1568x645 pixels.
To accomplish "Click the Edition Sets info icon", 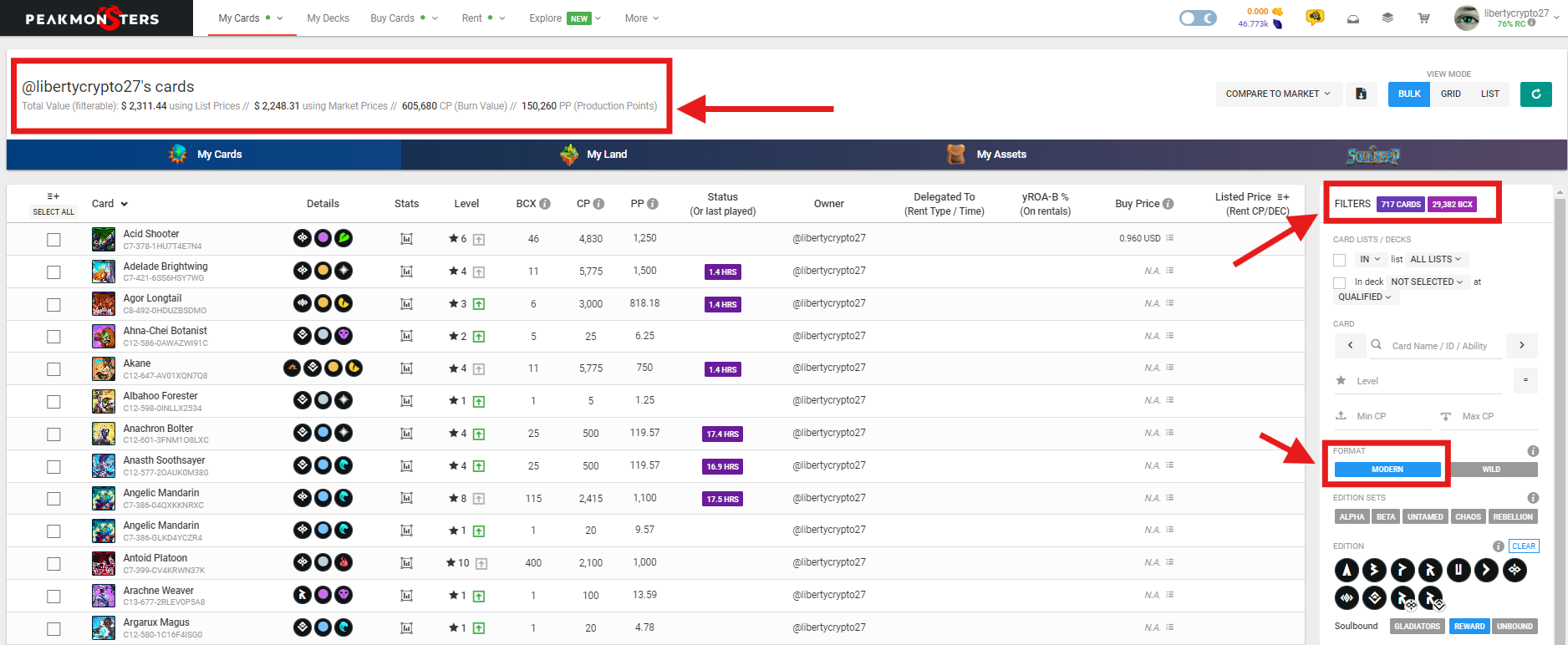I will click(1533, 498).
